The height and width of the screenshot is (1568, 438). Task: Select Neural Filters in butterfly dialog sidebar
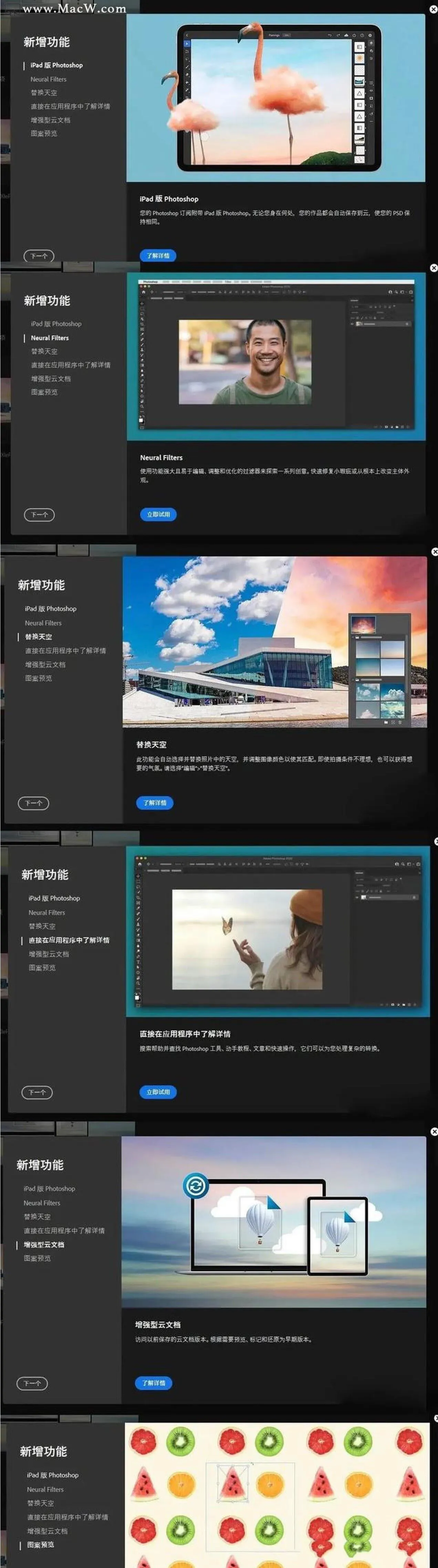click(x=47, y=913)
